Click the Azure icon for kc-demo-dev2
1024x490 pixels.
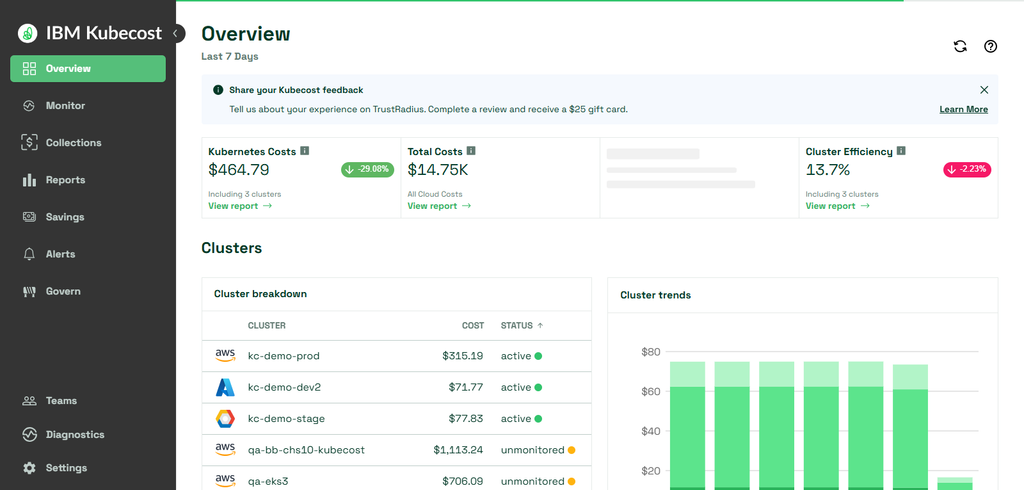(225, 387)
